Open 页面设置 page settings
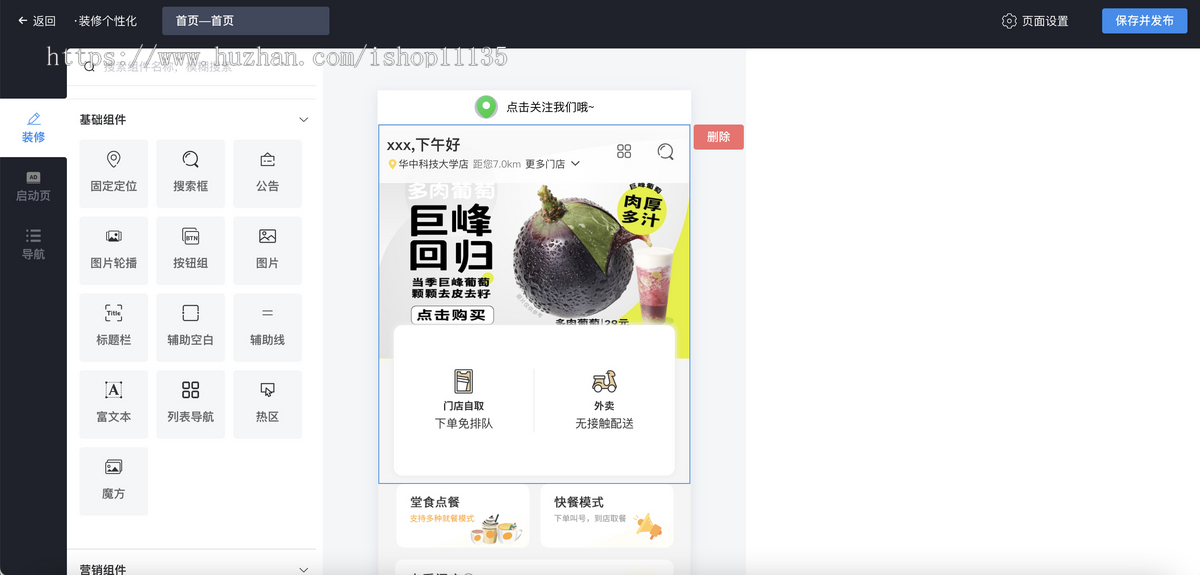 pos(1035,21)
